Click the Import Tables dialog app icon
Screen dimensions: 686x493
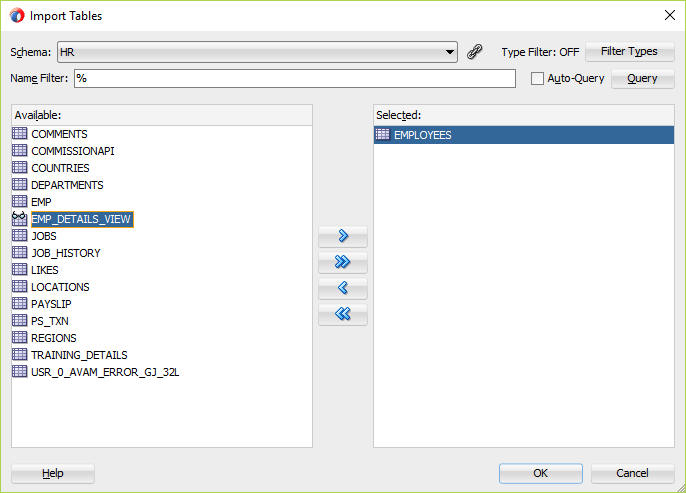(x=17, y=15)
